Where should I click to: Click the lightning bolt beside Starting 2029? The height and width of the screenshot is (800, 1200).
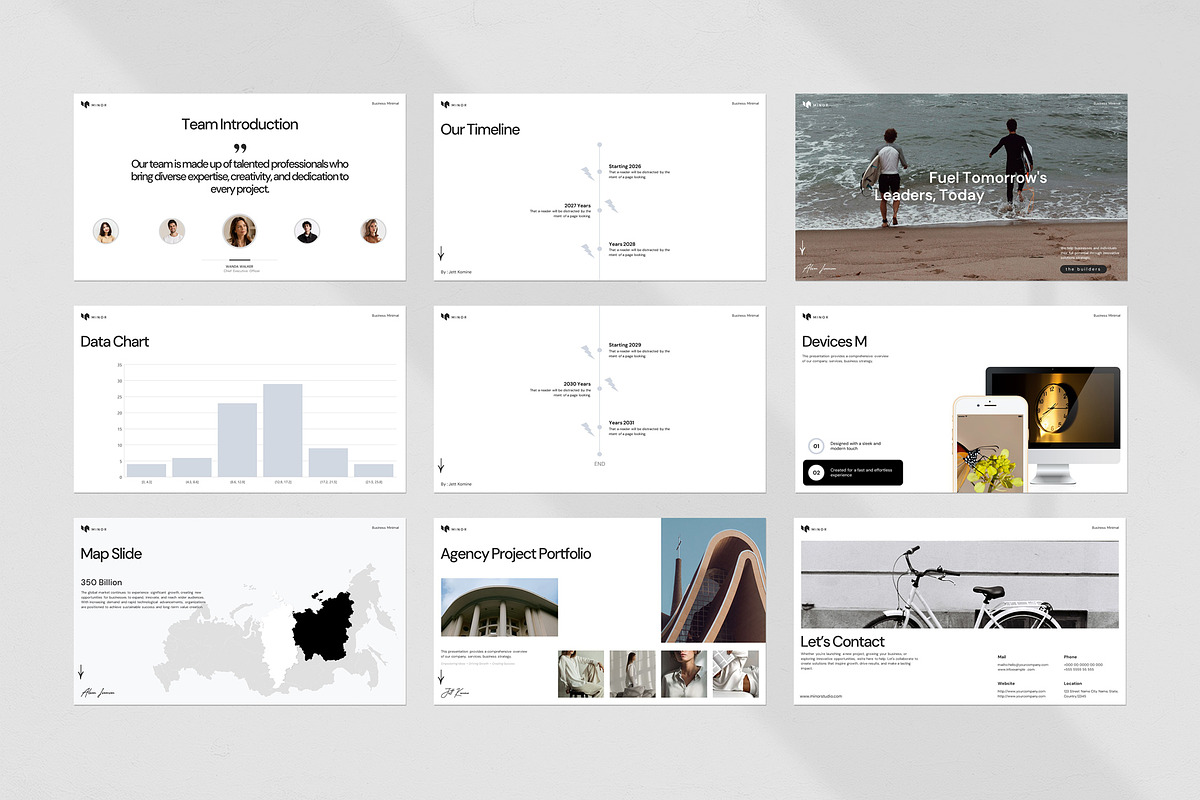[588, 351]
